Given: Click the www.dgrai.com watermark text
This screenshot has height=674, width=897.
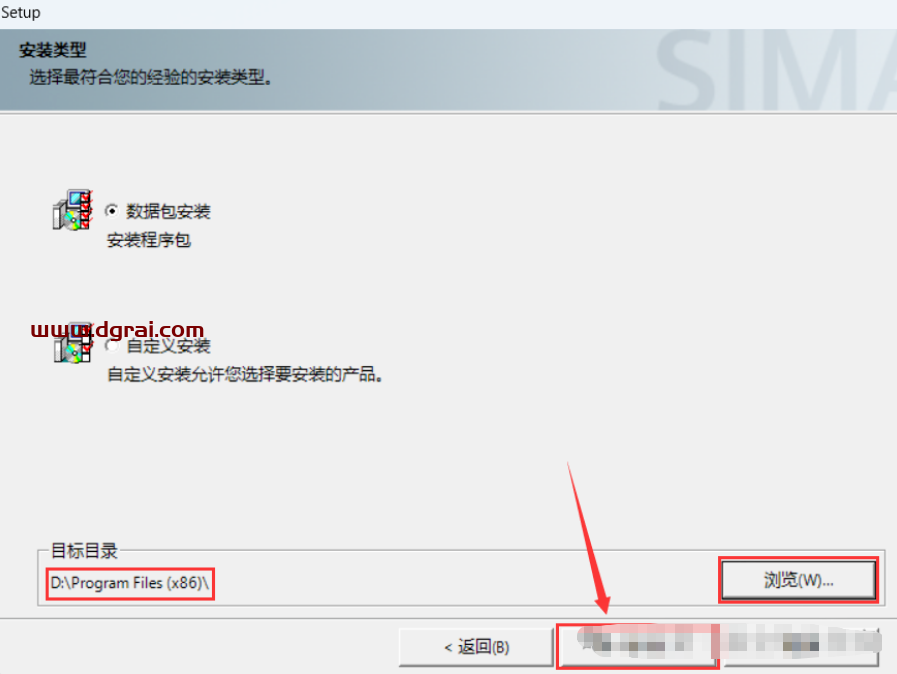Looking at the screenshot, I should pos(117,330).
